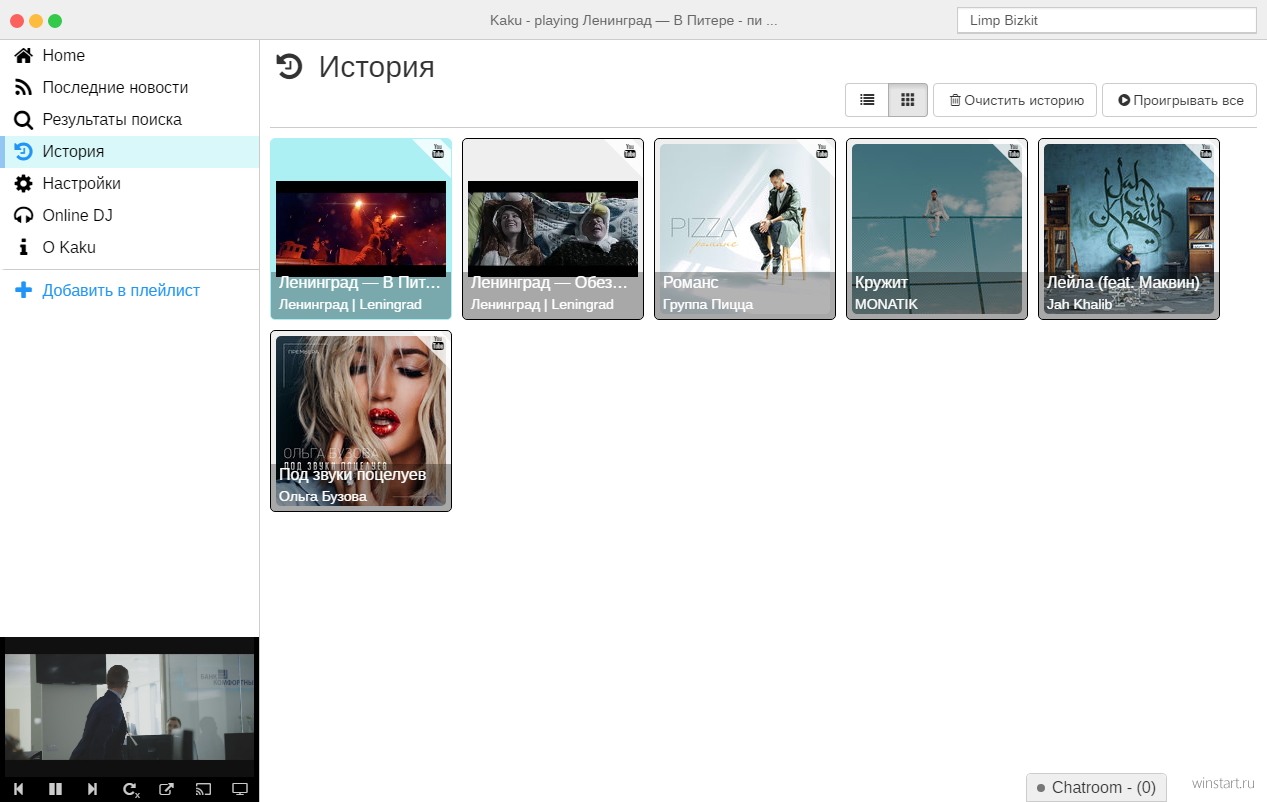This screenshot has width=1267, height=802.
Task: Open the О Kaku about page
Action: pyautogui.click(x=130, y=248)
